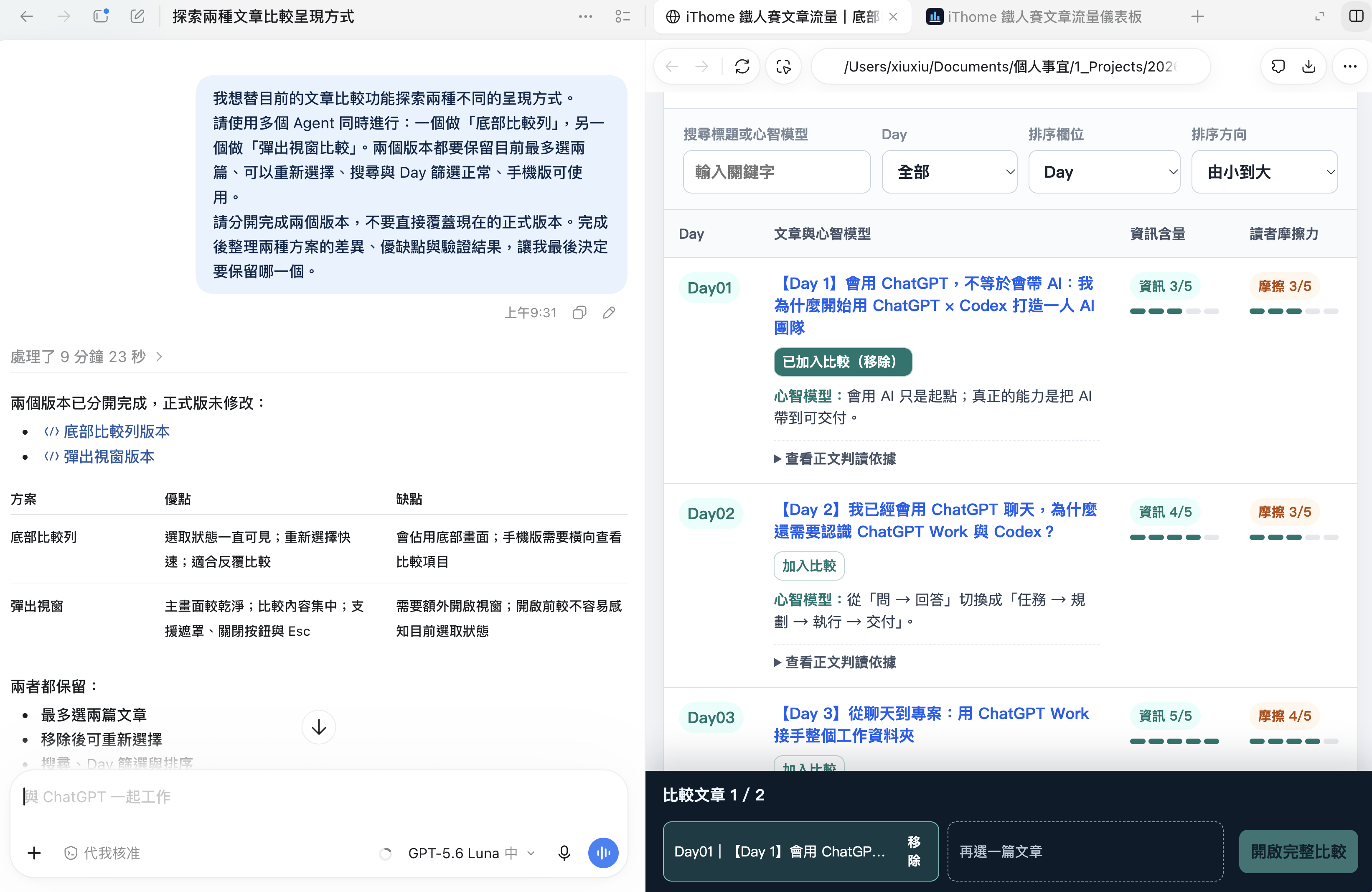Start voice mode with the blue waveform button
Screen dimensions: 1372x892
[604, 853]
